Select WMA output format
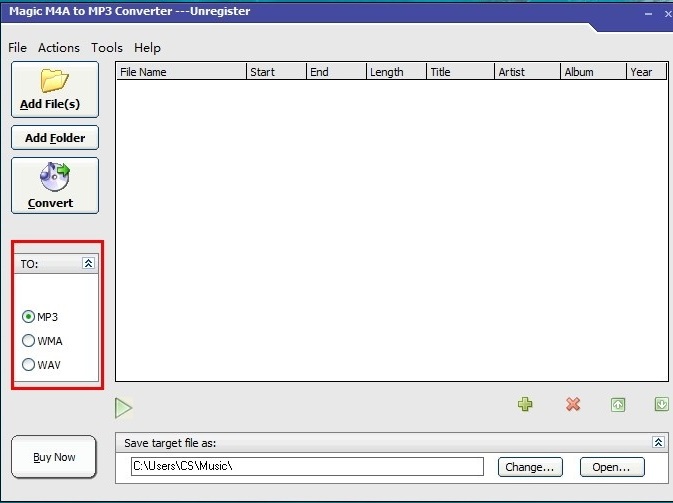The height and width of the screenshot is (503, 673). (42, 341)
